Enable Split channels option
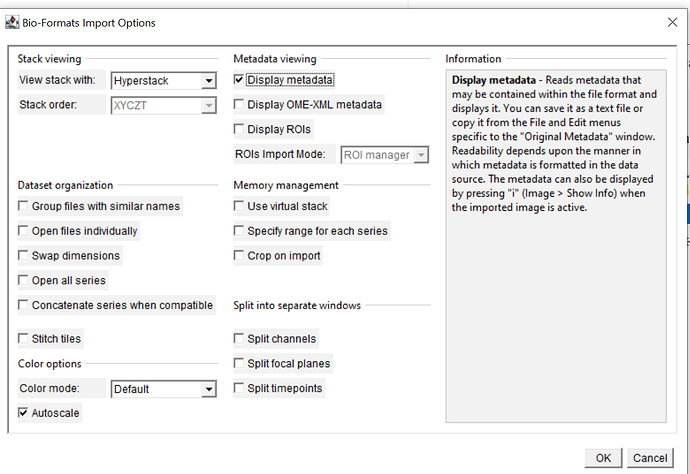Viewport: 690px width, 474px height. point(239,339)
